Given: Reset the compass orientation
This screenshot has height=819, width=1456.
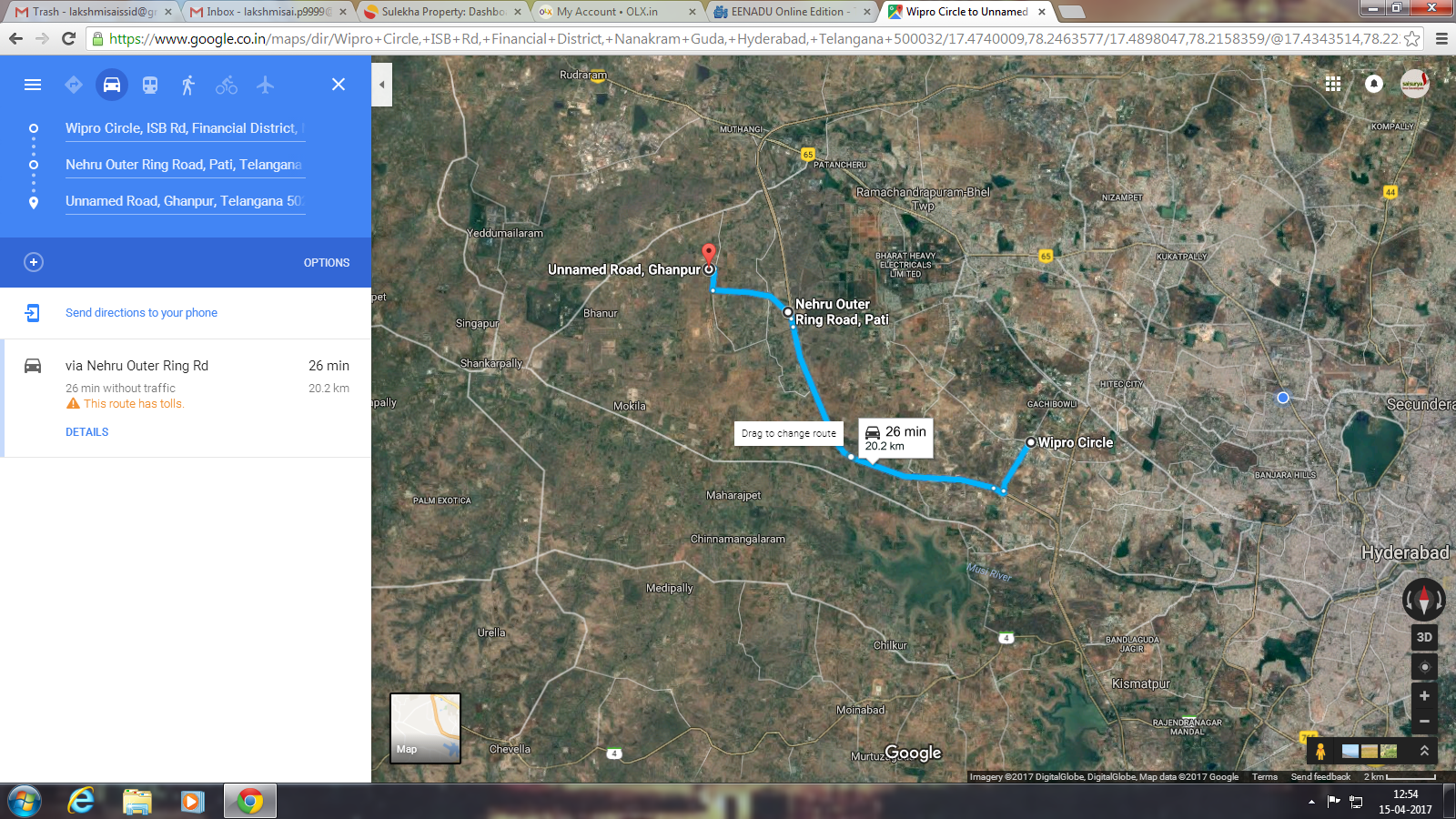Looking at the screenshot, I should point(1424,600).
